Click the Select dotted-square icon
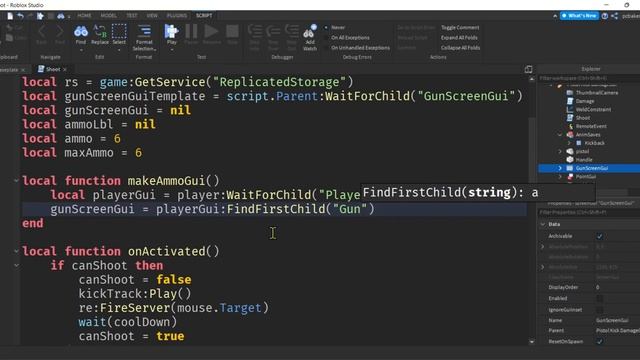 pyautogui.click(x=119, y=31)
